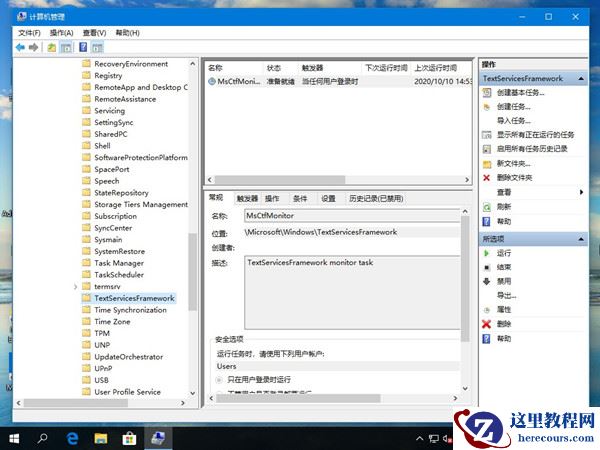This screenshot has height=450, width=600.
Task: Click 启用所有任务历史记录 icon
Action: click(487, 149)
